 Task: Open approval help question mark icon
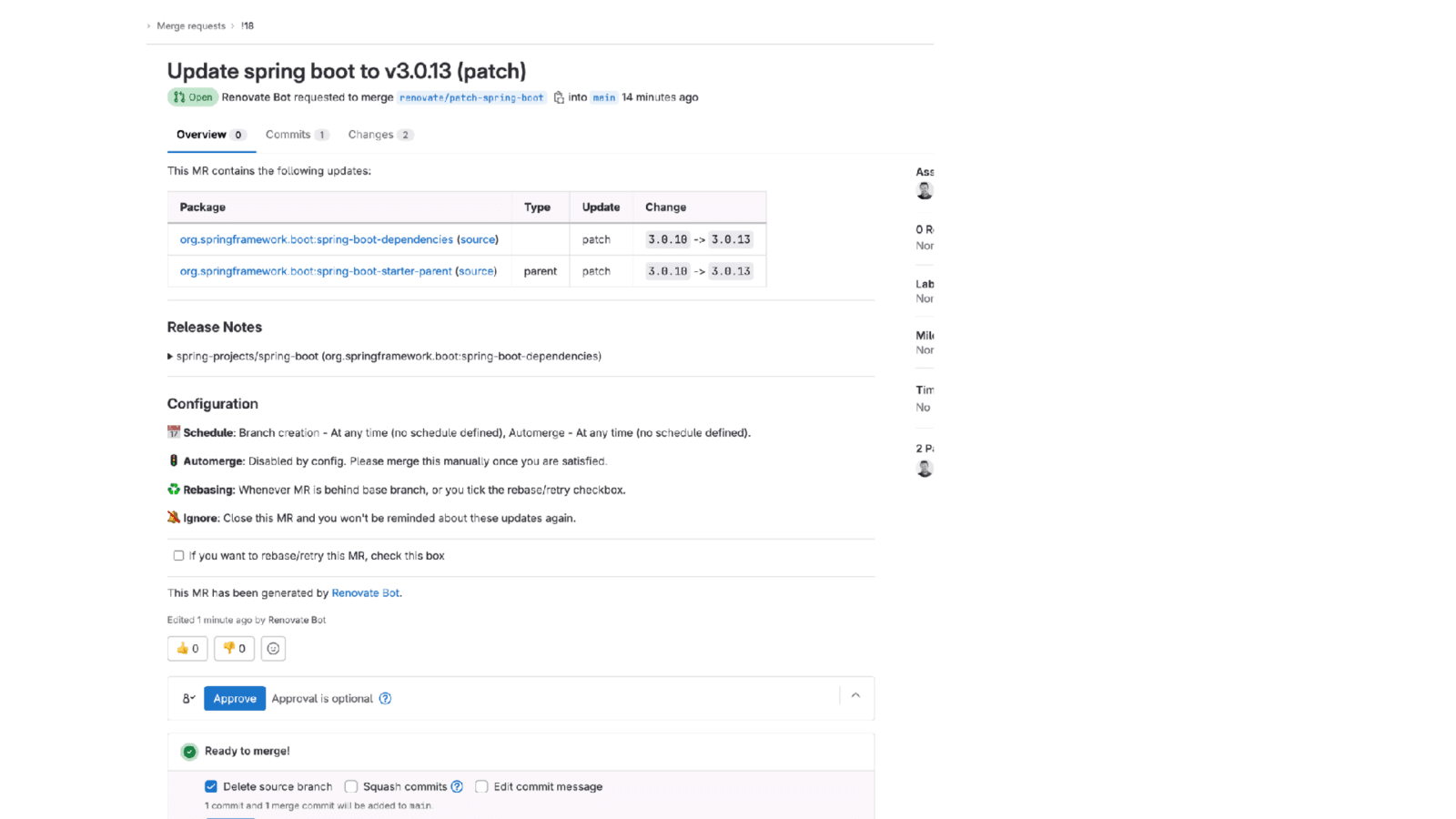385,699
